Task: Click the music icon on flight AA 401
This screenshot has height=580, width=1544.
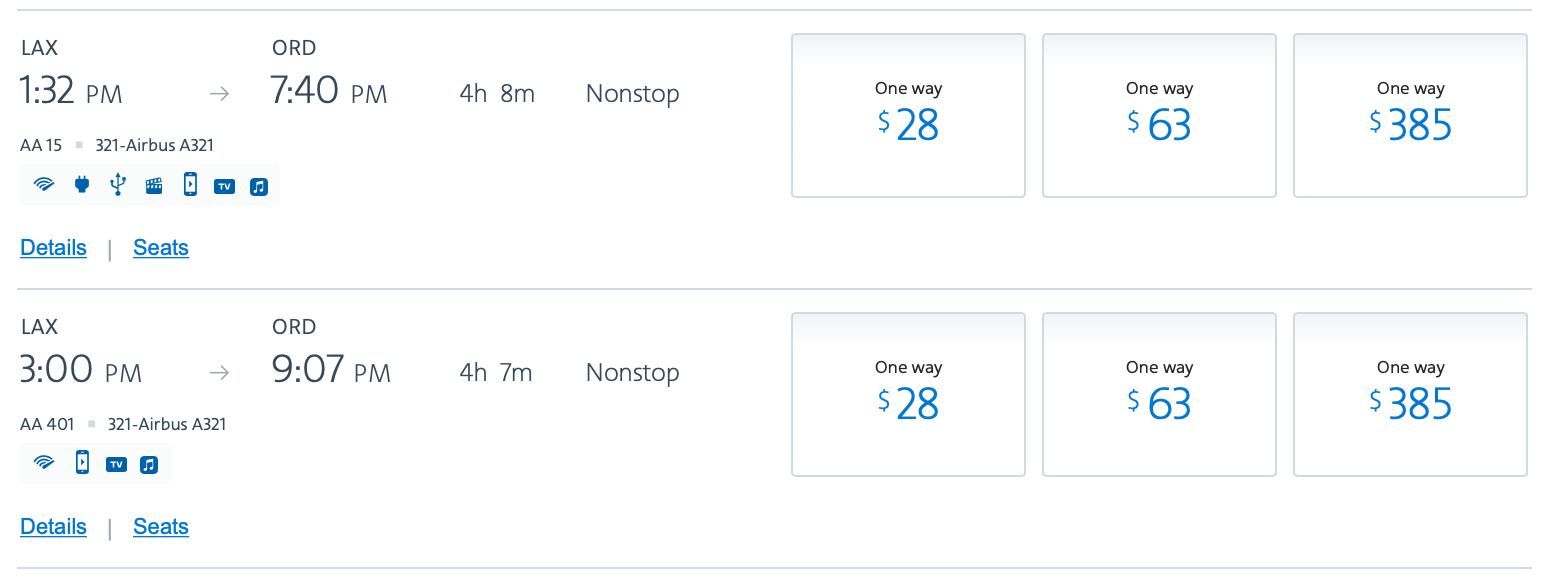Action: [x=149, y=463]
